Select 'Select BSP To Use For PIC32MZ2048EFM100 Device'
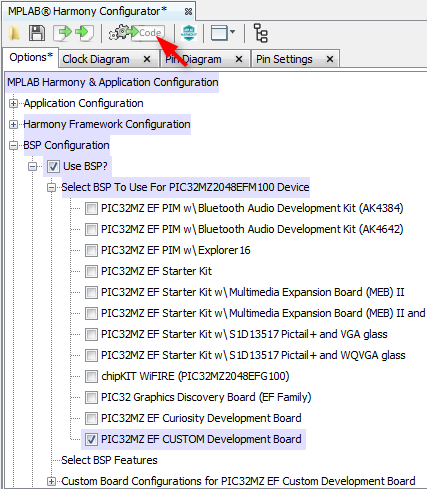 coord(185,187)
